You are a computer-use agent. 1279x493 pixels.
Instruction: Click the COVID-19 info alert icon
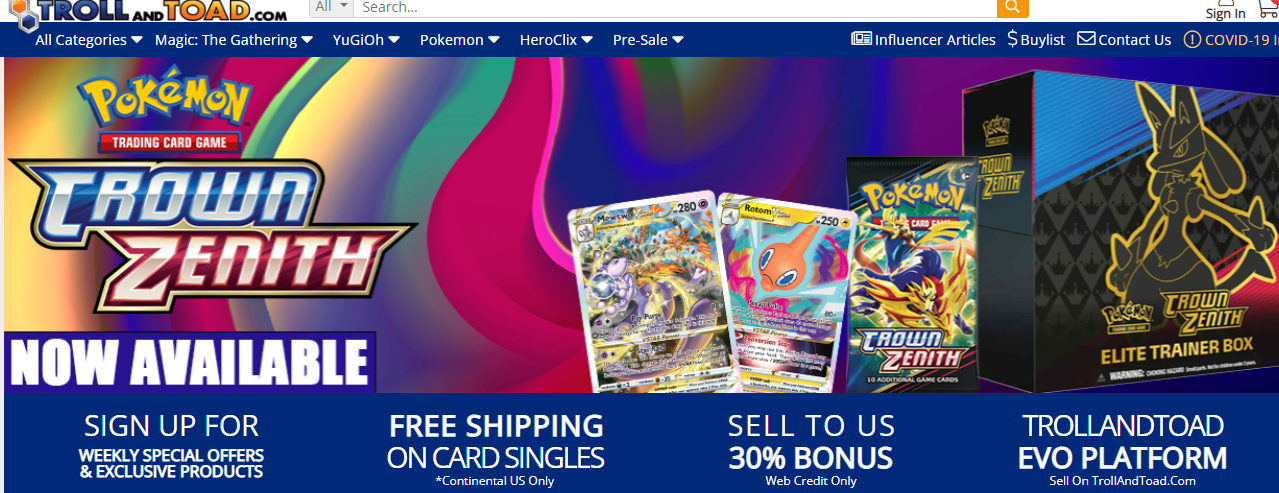coord(1192,40)
